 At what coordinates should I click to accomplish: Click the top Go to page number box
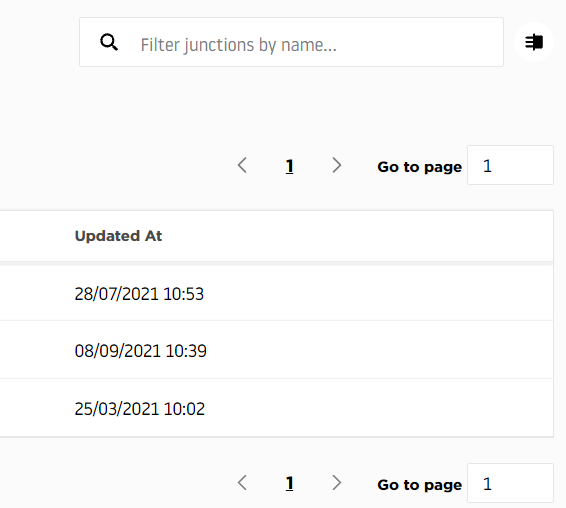point(510,165)
